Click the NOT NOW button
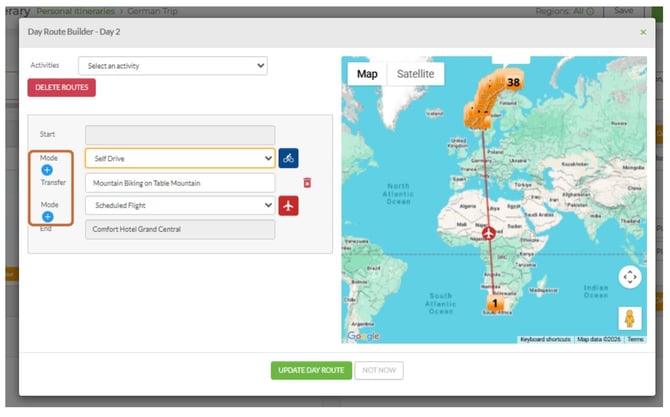Image resolution: width=670 pixels, height=417 pixels. click(x=379, y=370)
